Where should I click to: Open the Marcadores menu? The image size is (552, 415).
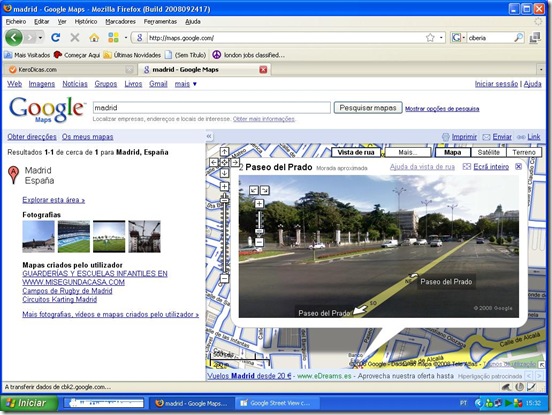click(x=120, y=21)
